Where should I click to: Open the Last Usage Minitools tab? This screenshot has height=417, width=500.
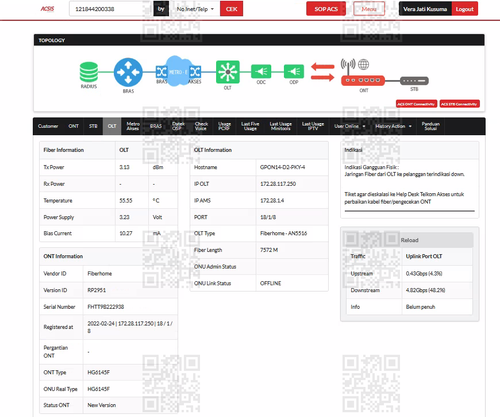281,126
